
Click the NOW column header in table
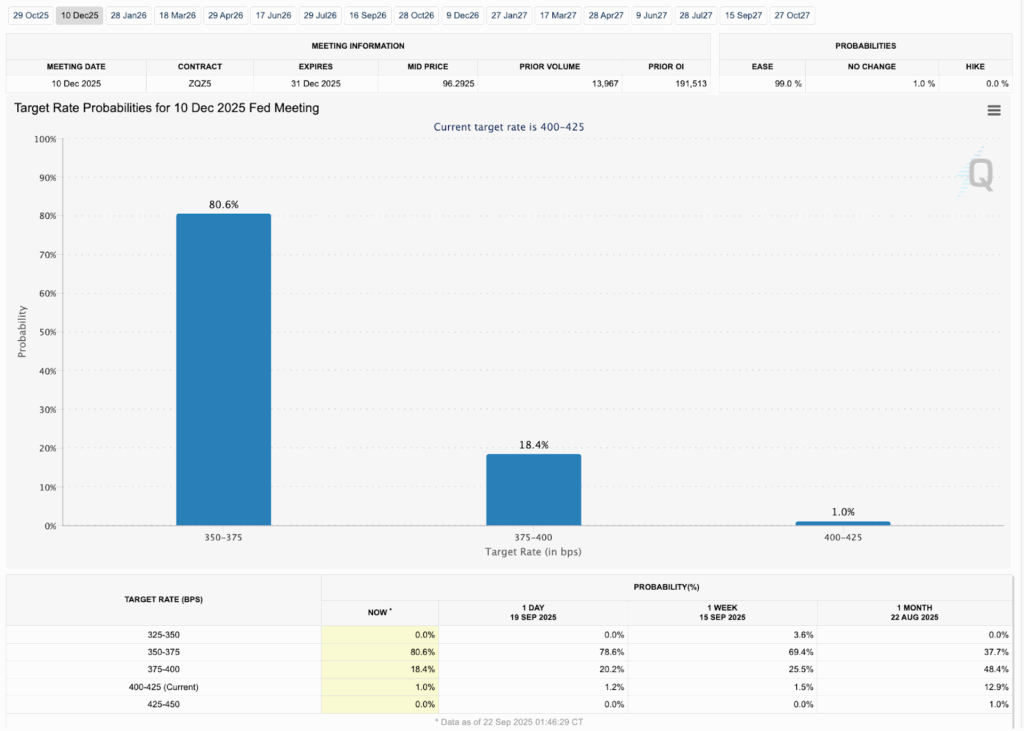tap(379, 610)
